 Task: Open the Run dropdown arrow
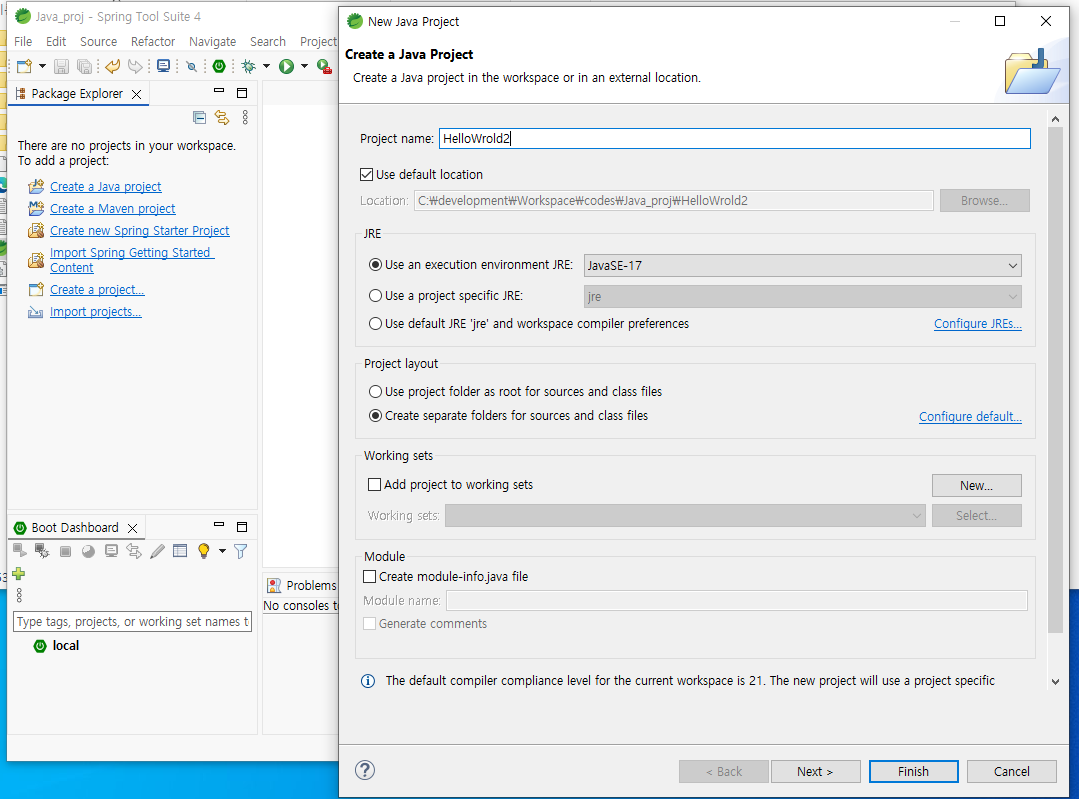[304, 66]
